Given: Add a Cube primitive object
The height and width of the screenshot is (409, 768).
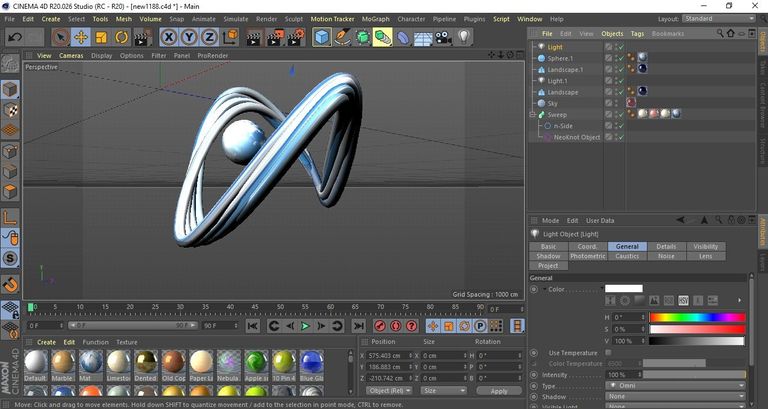Looking at the screenshot, I should tap(322, 37).
